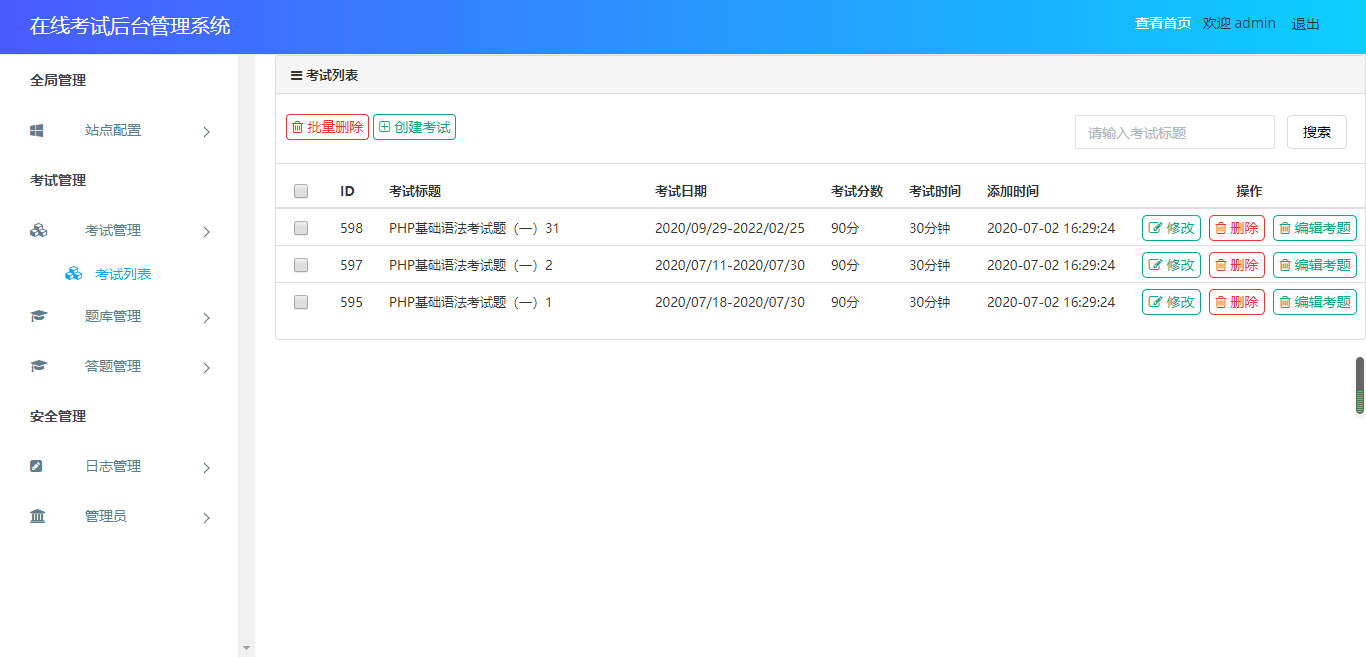This screenshot has height=657, width=1366.
Task: Focus the 请输入考试标题 search field
Action: click(x=1174, y=132)
